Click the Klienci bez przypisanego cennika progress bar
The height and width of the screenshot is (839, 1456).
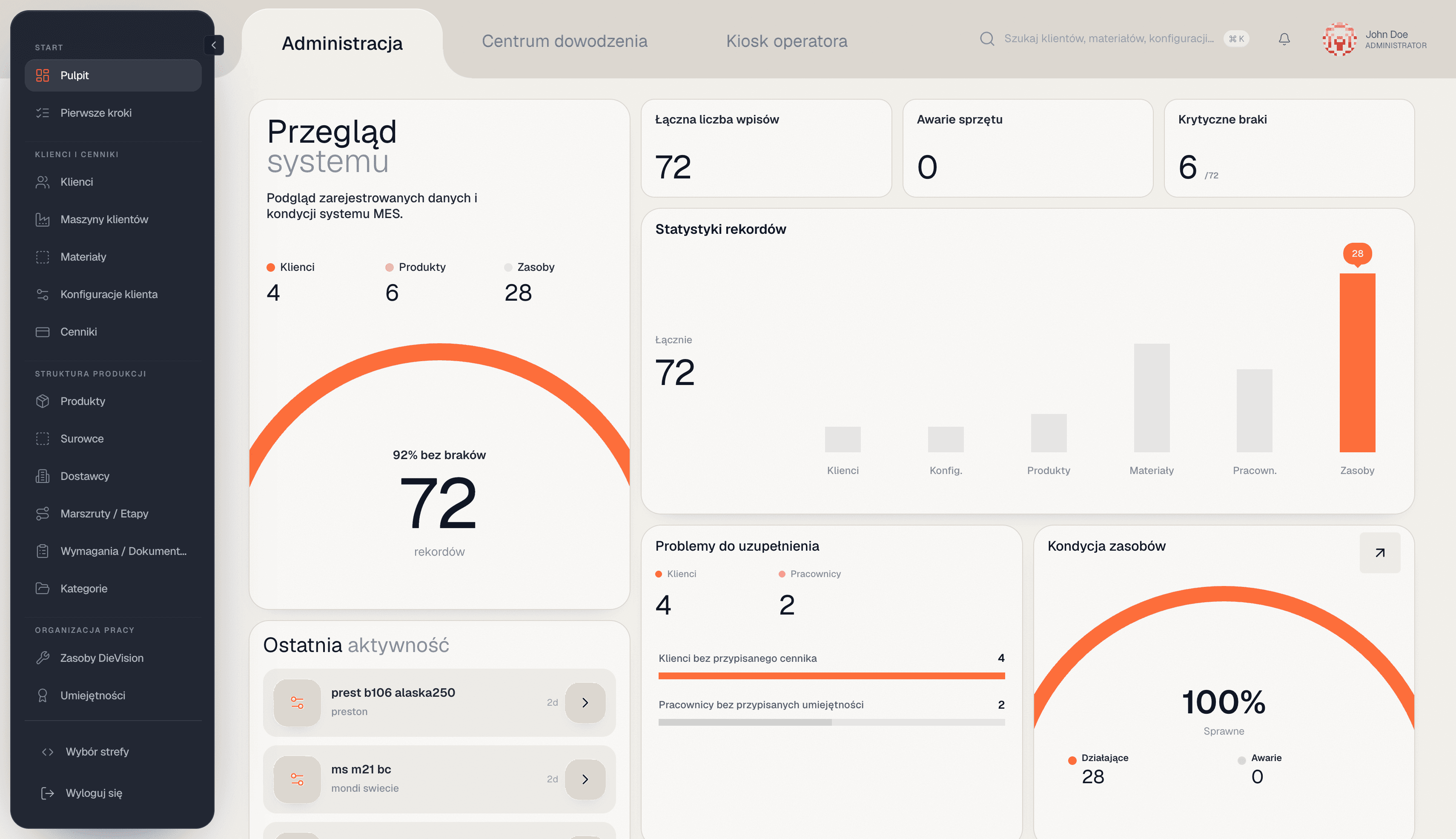[832, 676]
